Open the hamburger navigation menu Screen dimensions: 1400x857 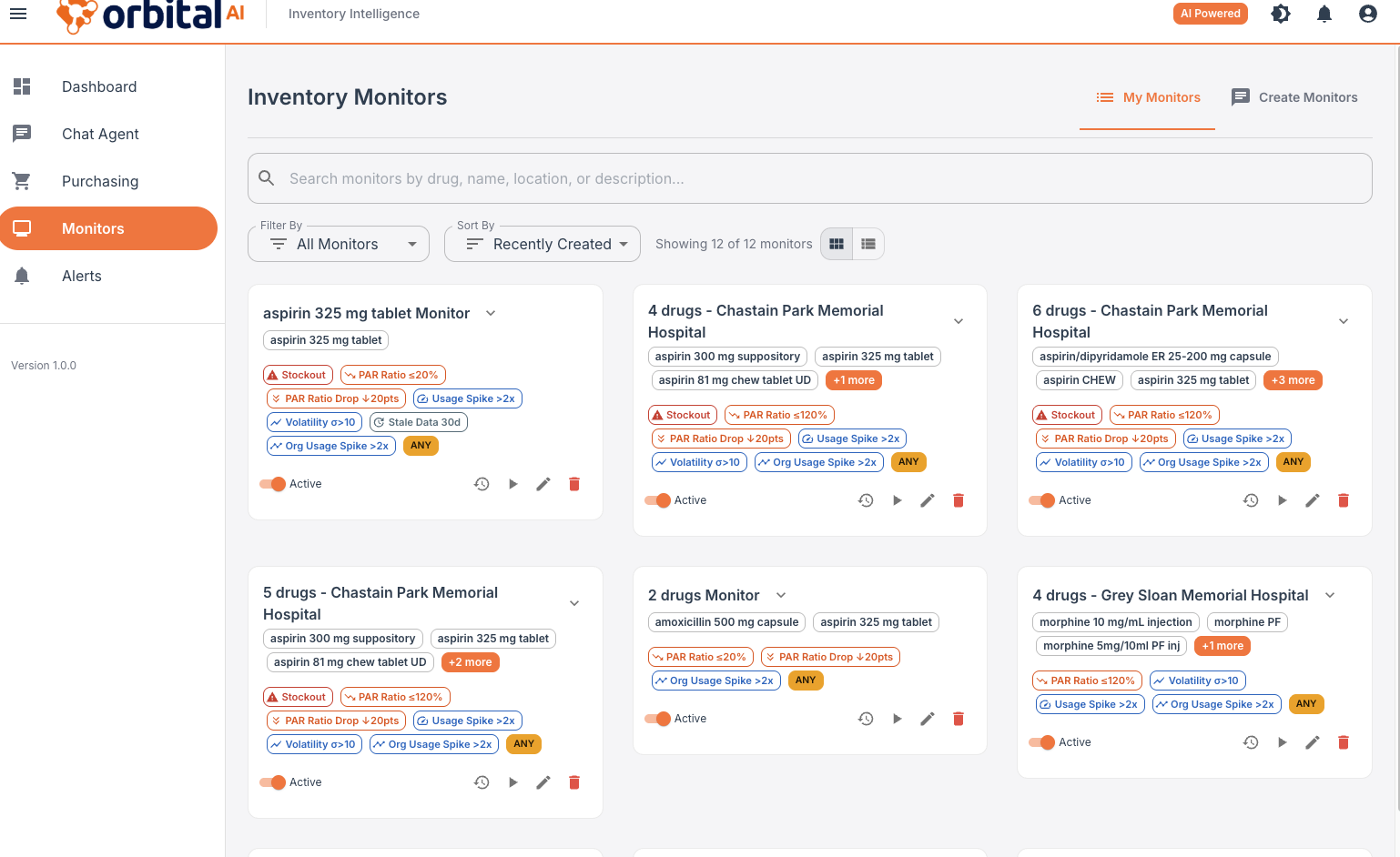pos(18,14)
